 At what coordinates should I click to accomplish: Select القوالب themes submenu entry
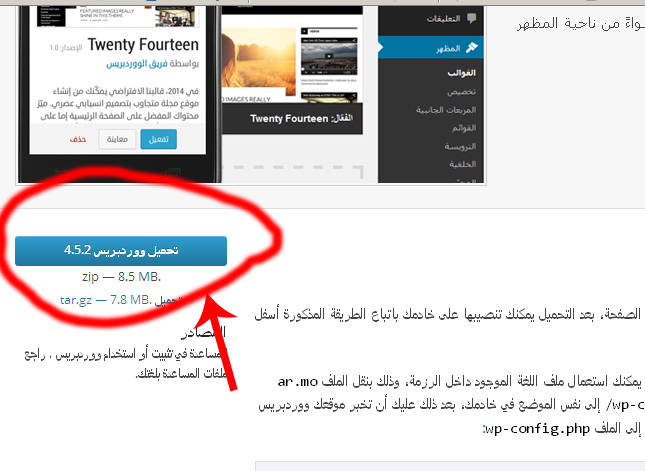pos(462,73)
